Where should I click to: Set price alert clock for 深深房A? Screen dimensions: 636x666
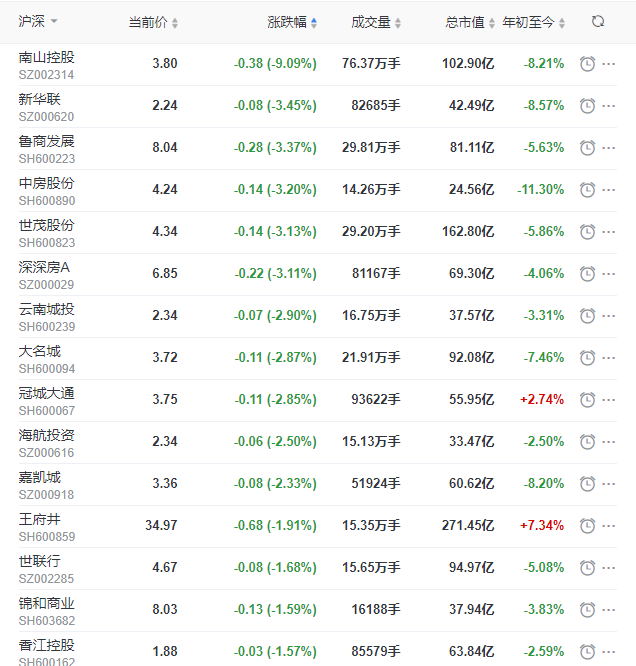coord(588,274)
